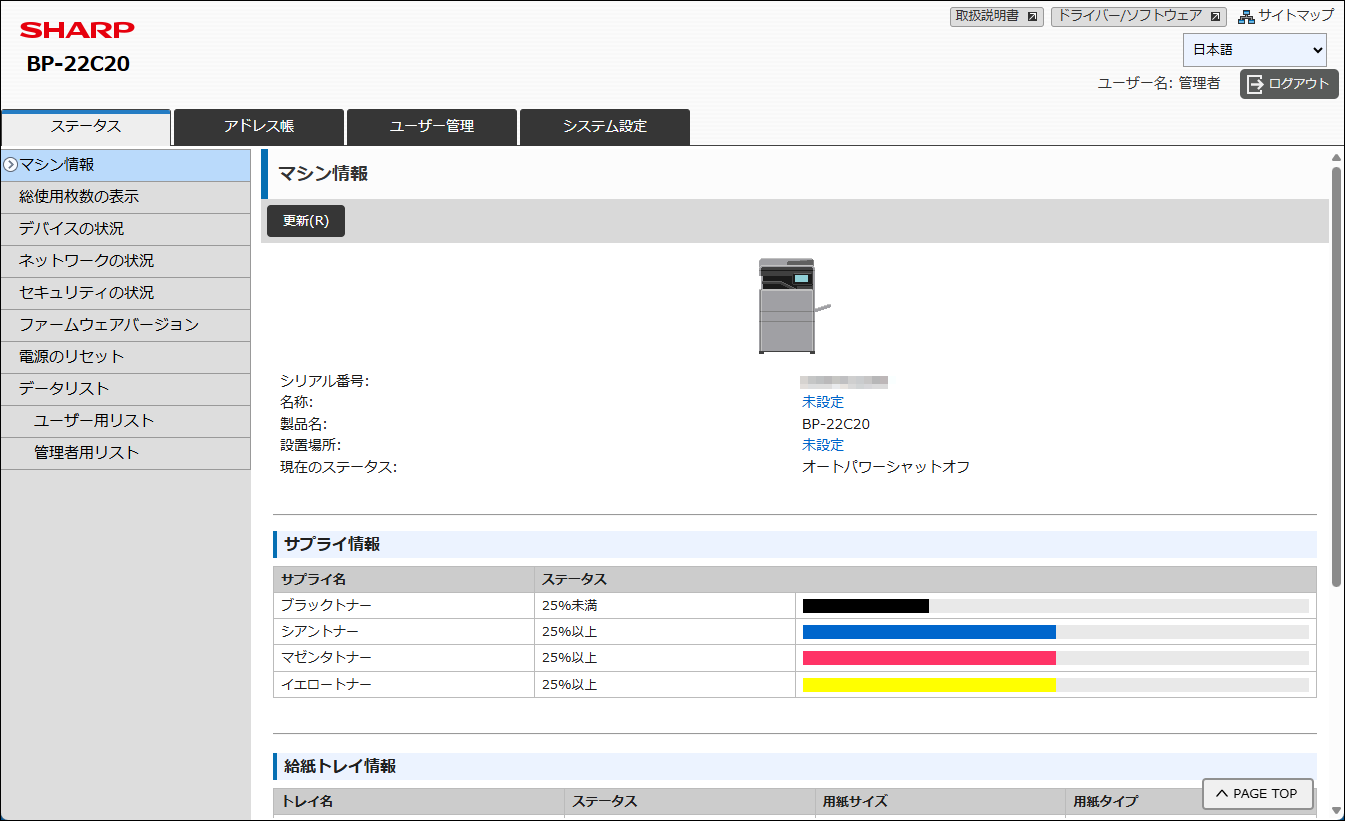The height and width of the screenshot is (821, 1345).
Task: Click the シアントナー row label
Action: pos(319,632)
